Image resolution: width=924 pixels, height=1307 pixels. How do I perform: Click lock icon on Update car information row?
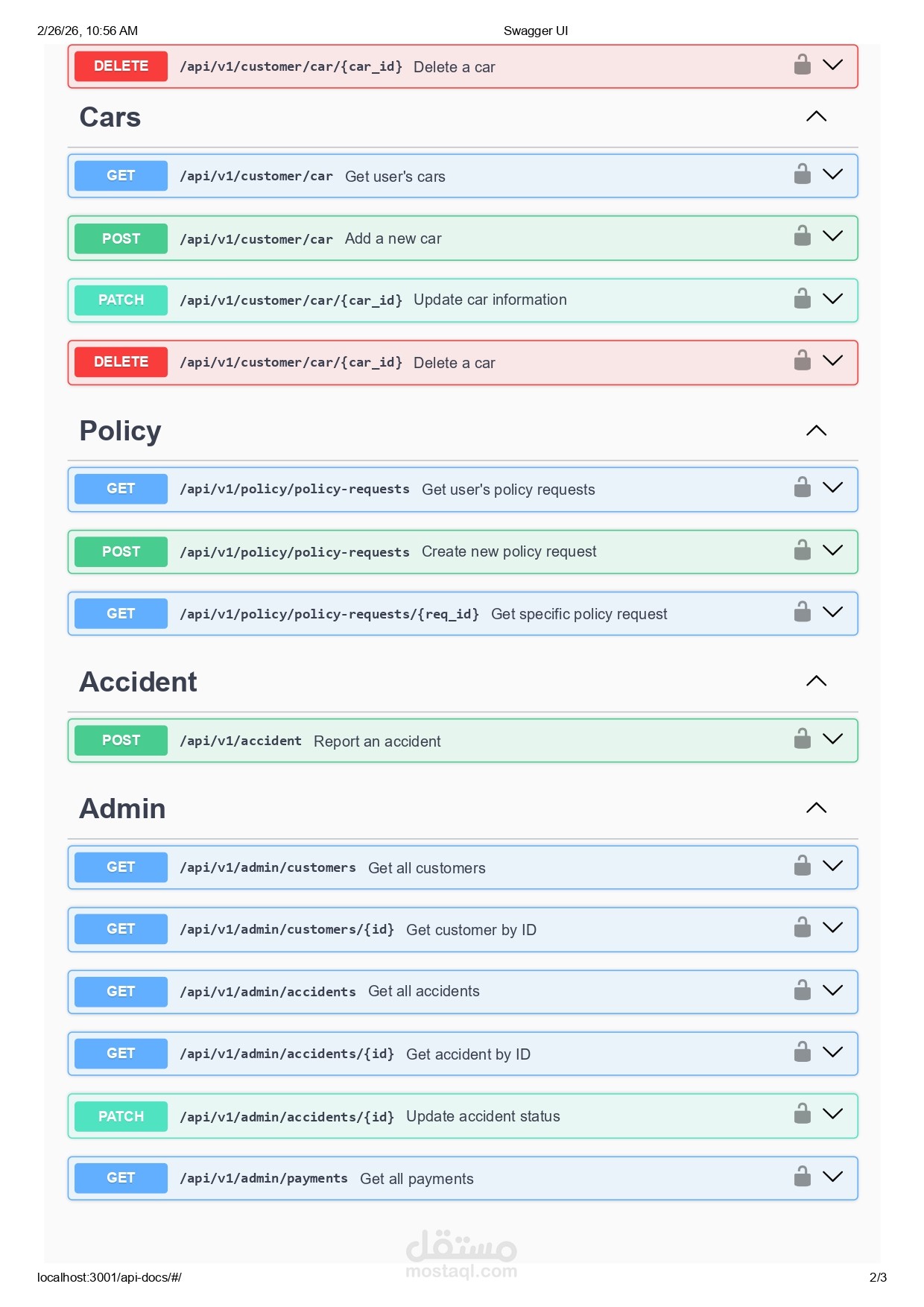click(x=802, y=299)
